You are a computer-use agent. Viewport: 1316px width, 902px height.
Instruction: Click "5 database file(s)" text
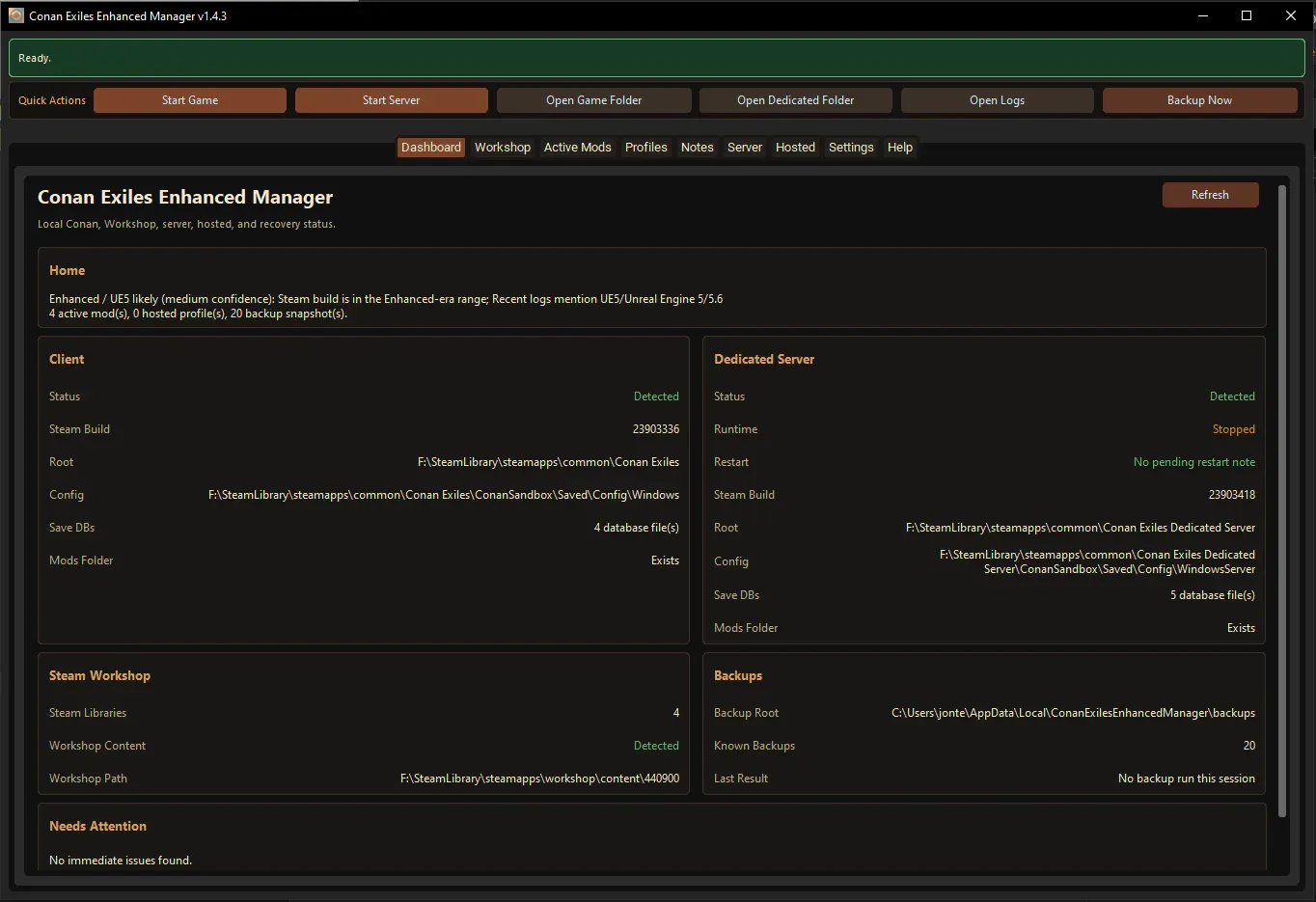point(1213,595)
